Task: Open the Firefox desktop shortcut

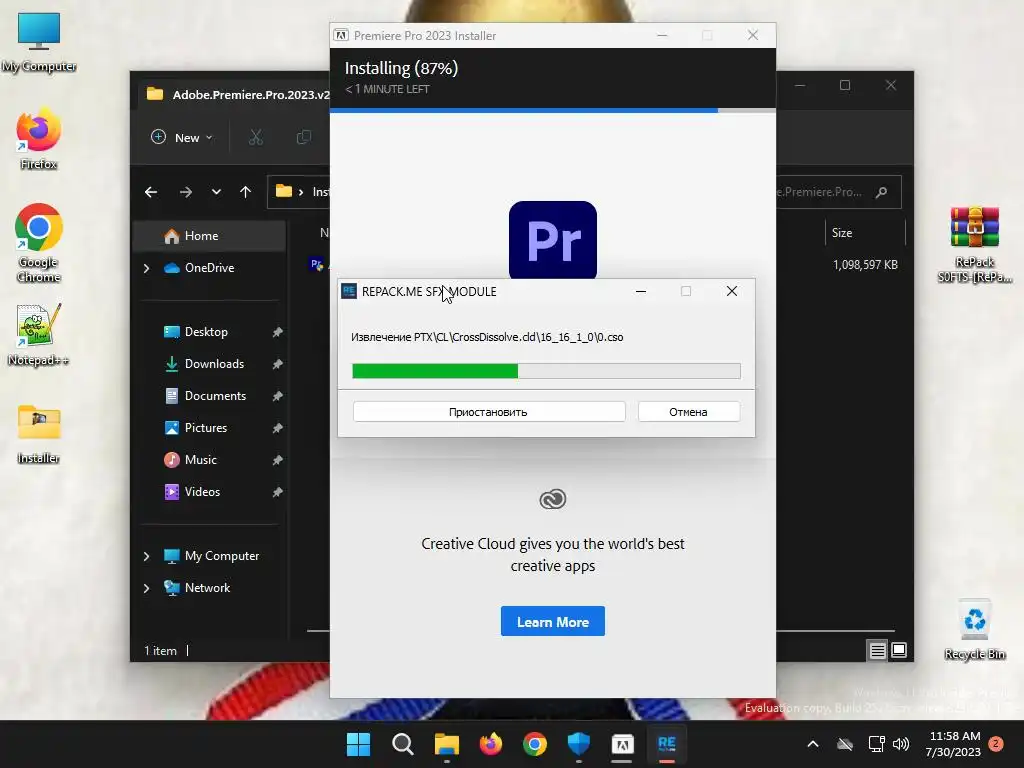Action: [x=39, y=139]
